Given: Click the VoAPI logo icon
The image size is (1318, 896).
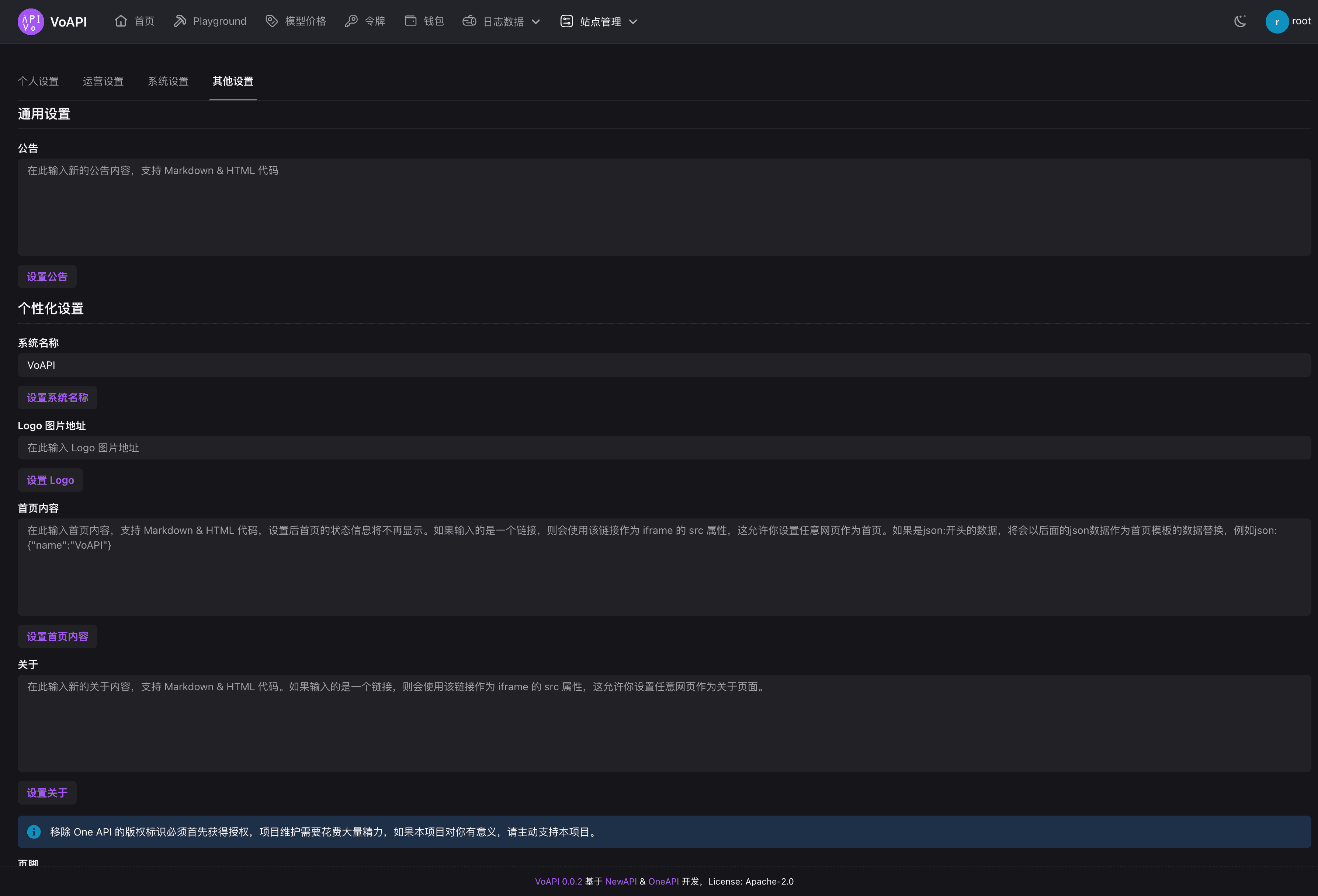Looking at the screenshot, I should [31, 21].
